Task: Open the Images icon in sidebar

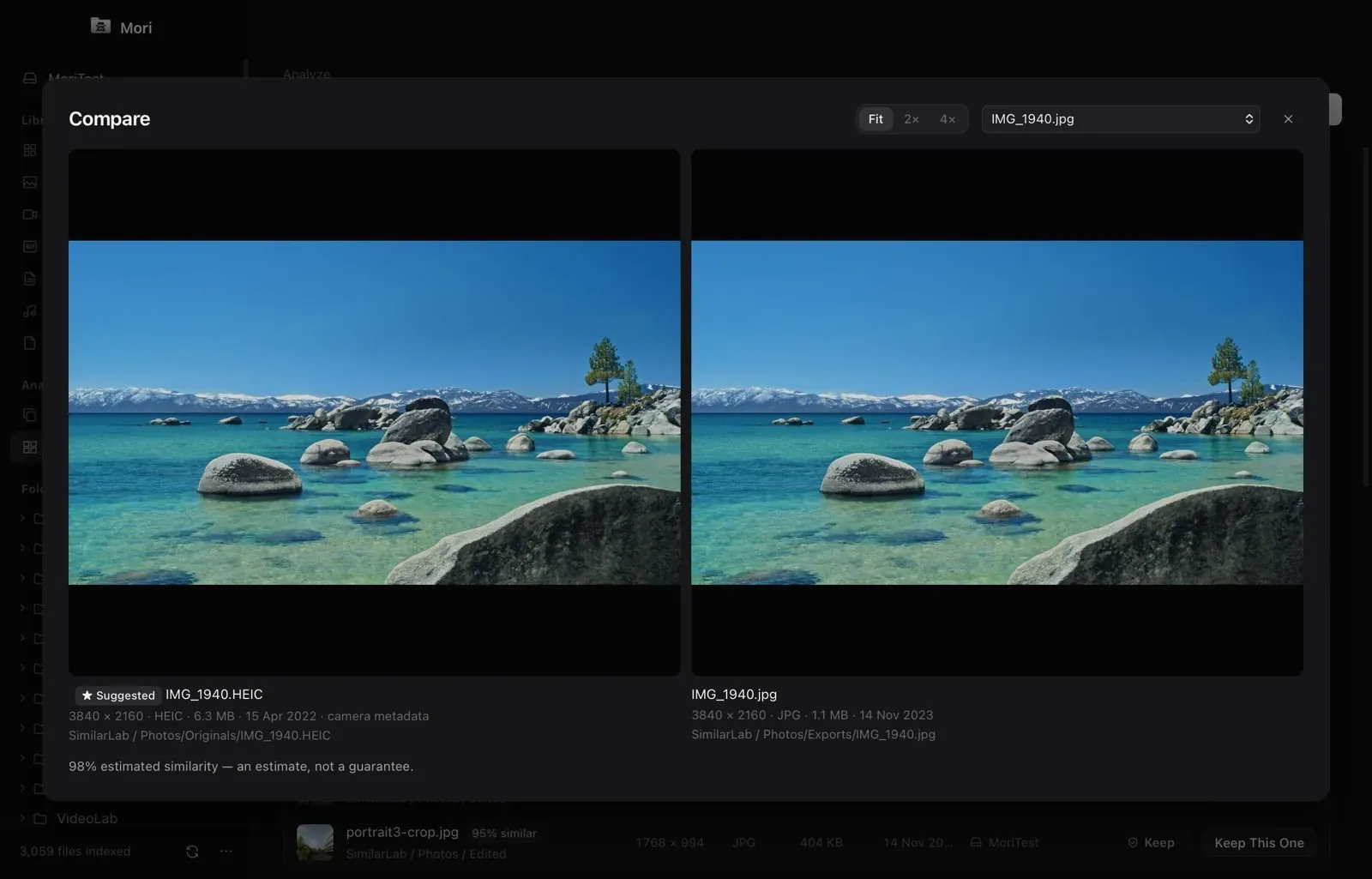Action: (30, 183)
